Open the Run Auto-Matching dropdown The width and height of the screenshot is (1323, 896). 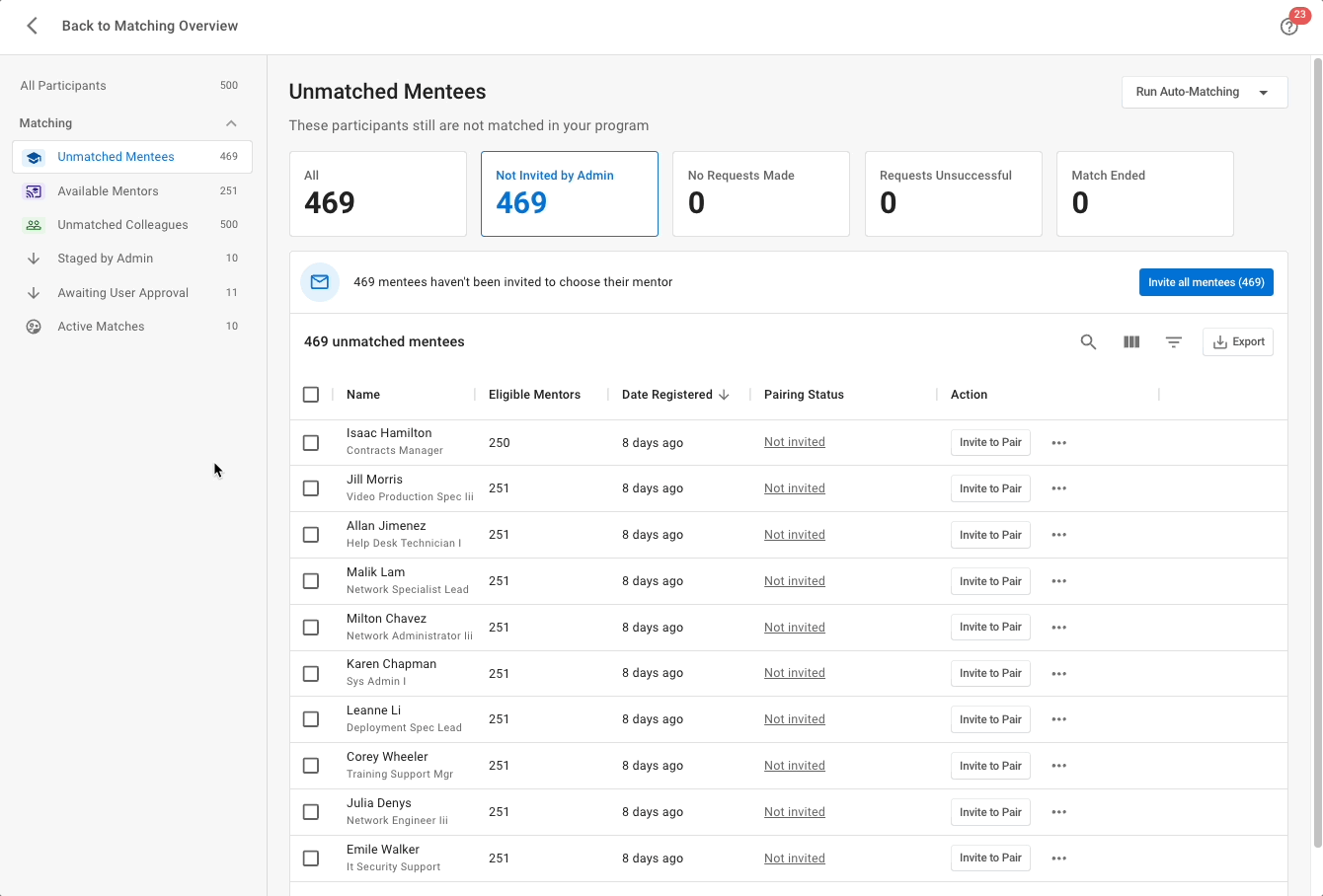(1205, 92)
